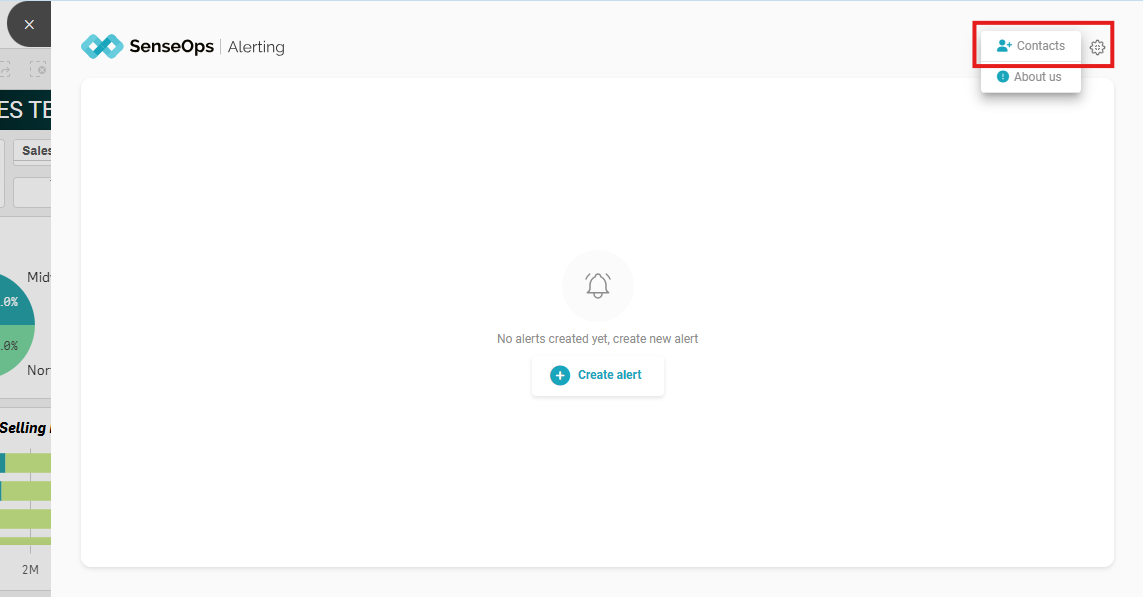Click the Create alert button
Image resolution: width=1143 pixels, height=597 pixels.
(598, 375)
